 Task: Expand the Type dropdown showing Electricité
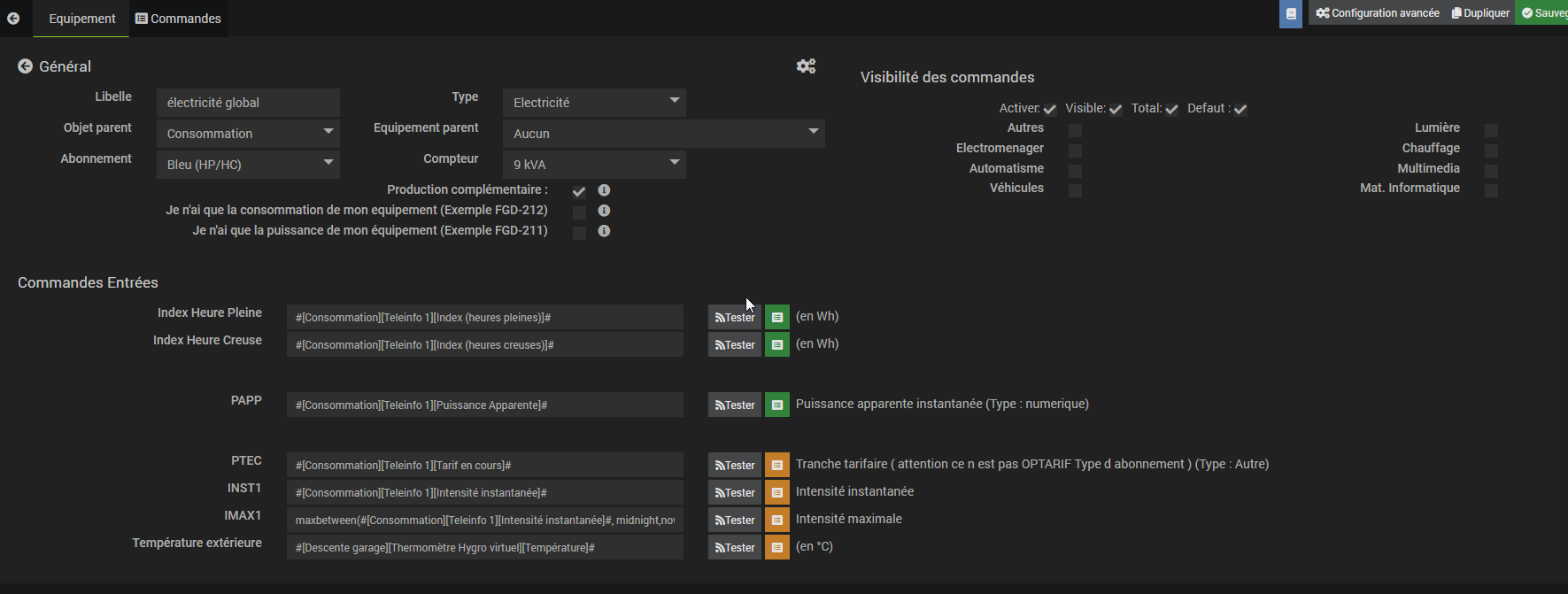[x=594, y=103]
